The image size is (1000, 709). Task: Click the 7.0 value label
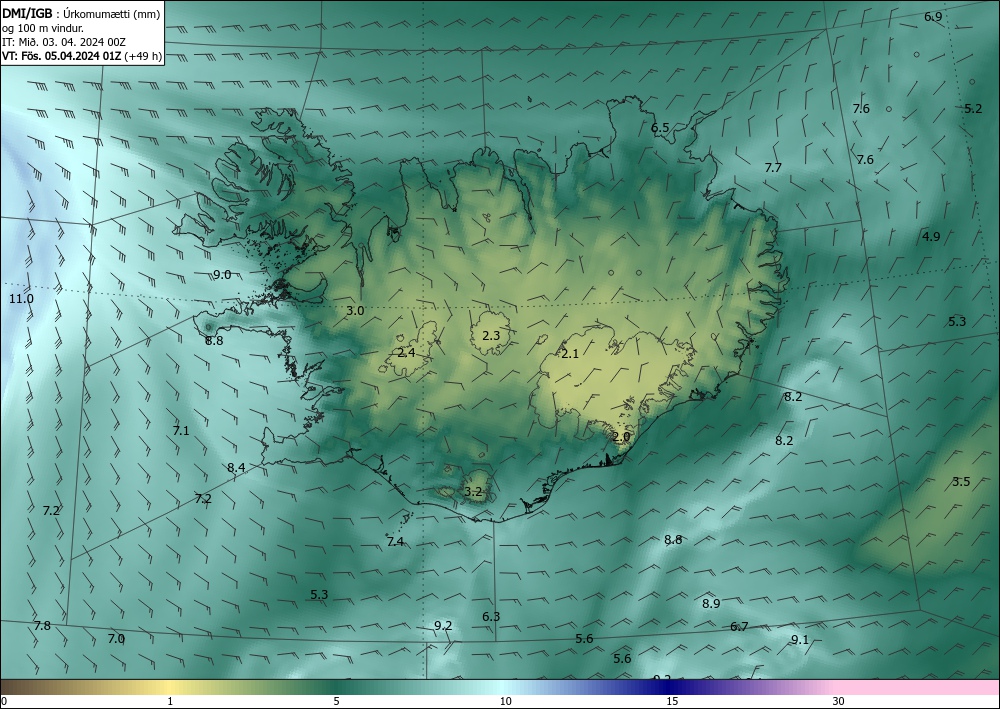point(116,638)
